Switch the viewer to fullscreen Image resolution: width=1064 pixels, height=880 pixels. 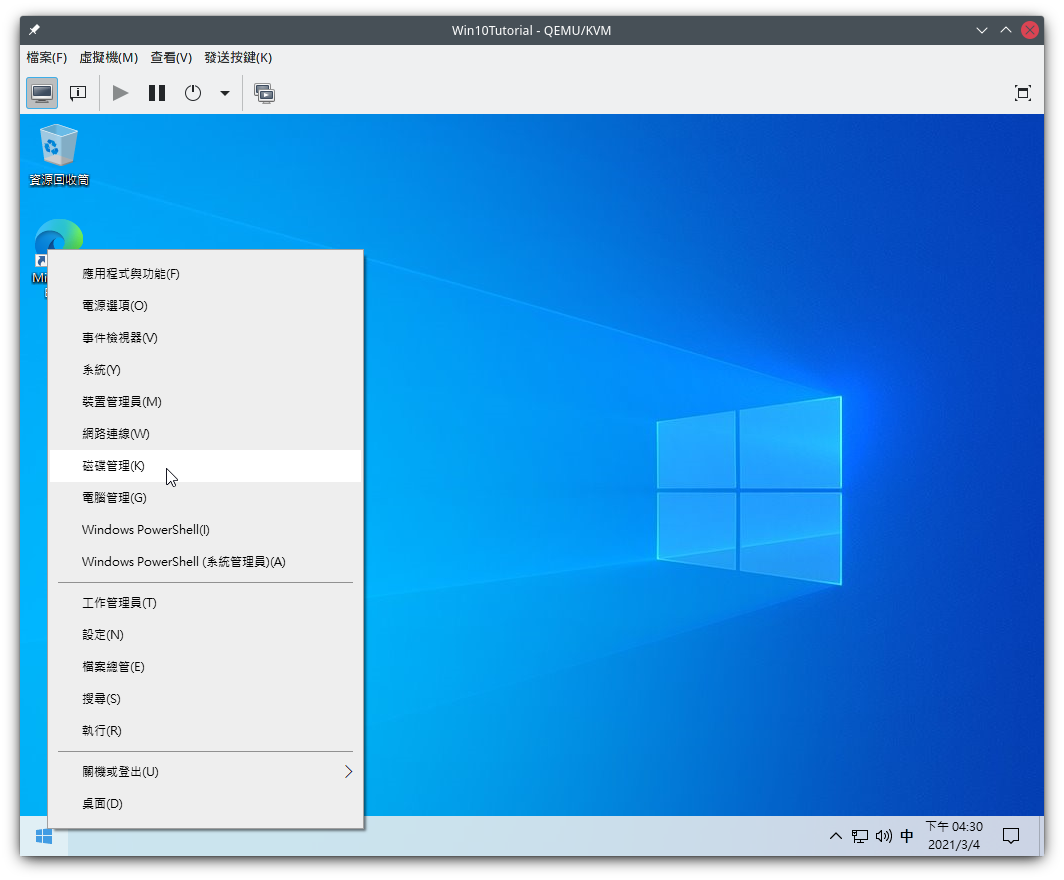point(1022,93)
